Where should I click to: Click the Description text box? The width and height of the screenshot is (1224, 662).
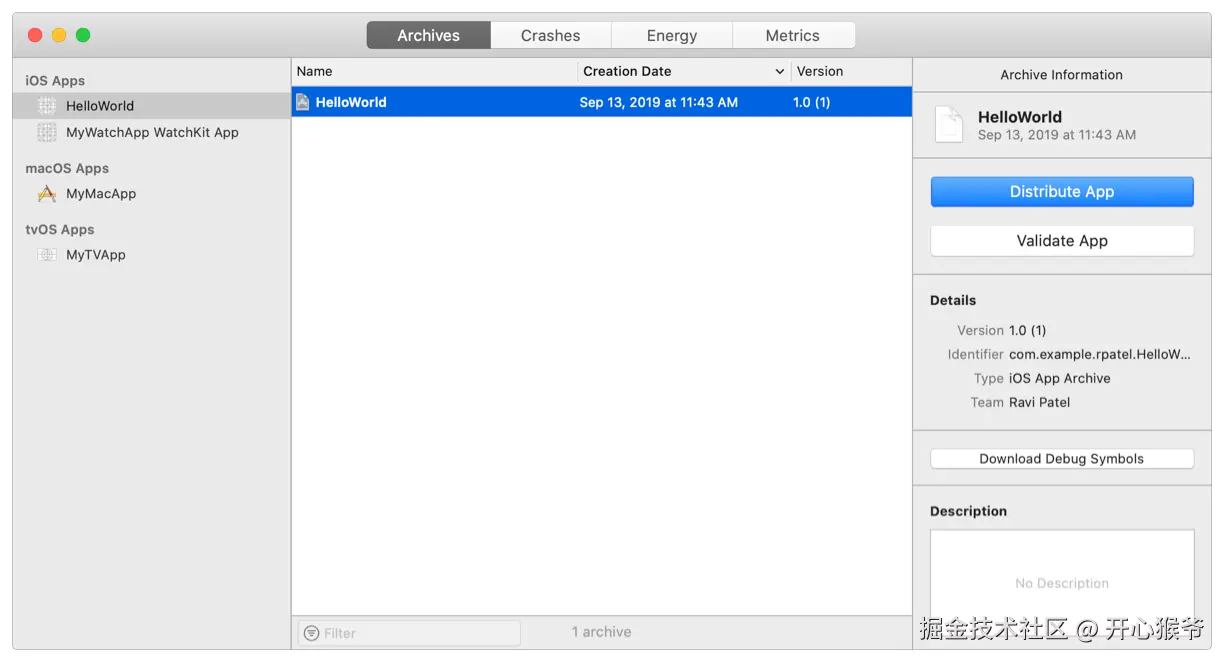[1062, 584]
